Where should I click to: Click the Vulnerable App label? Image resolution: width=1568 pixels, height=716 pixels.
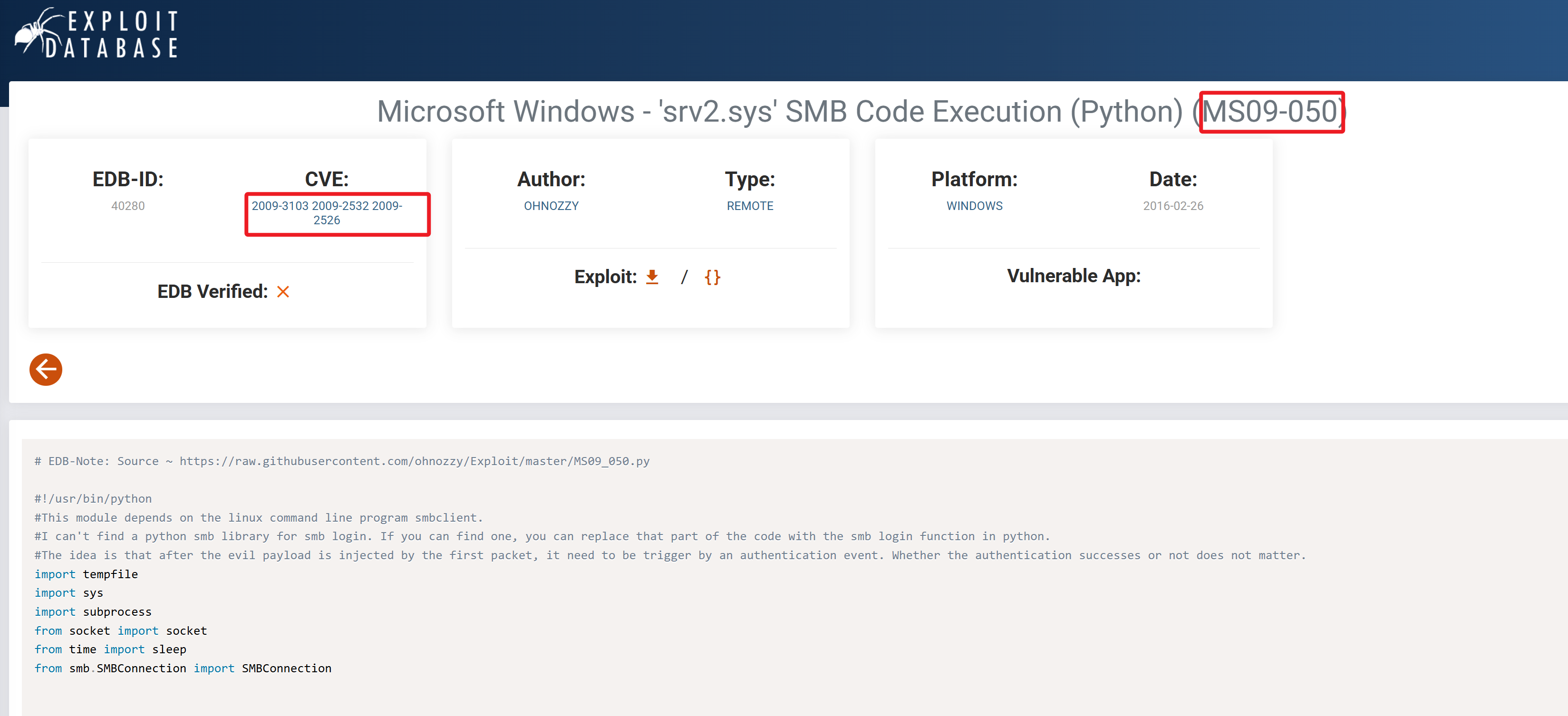click(1073, 276)
